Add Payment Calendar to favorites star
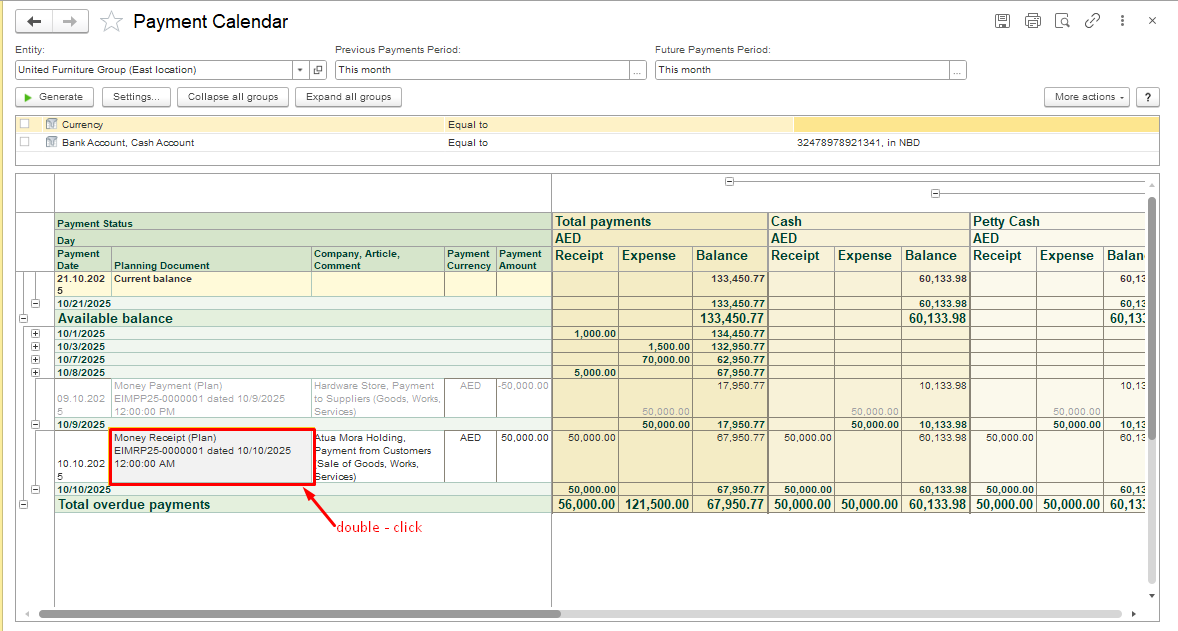 [112, 21]
